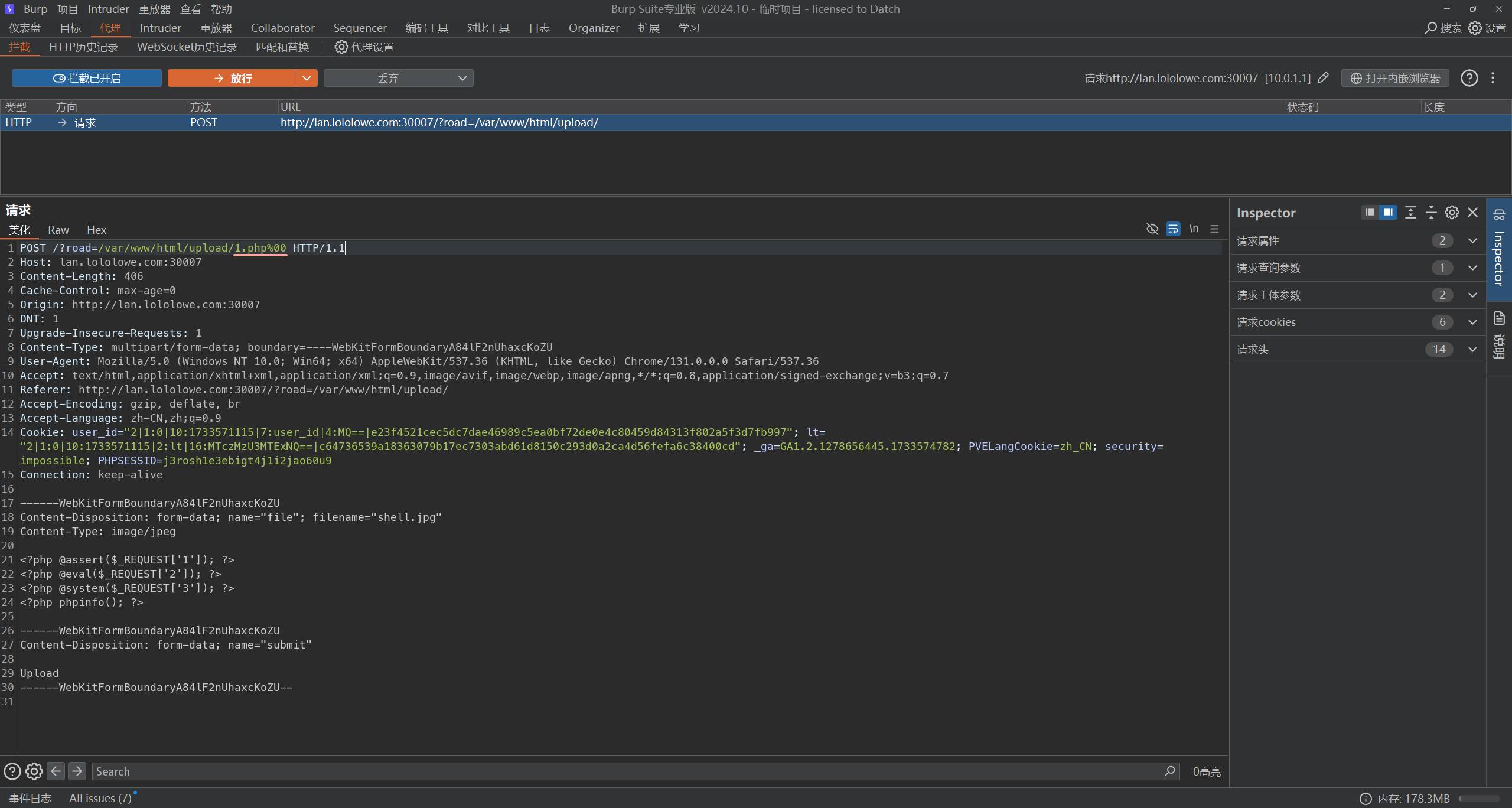Open the 放行 forward dropdown arrow
The image size is (1512, 808).
(x=307, y=78)
